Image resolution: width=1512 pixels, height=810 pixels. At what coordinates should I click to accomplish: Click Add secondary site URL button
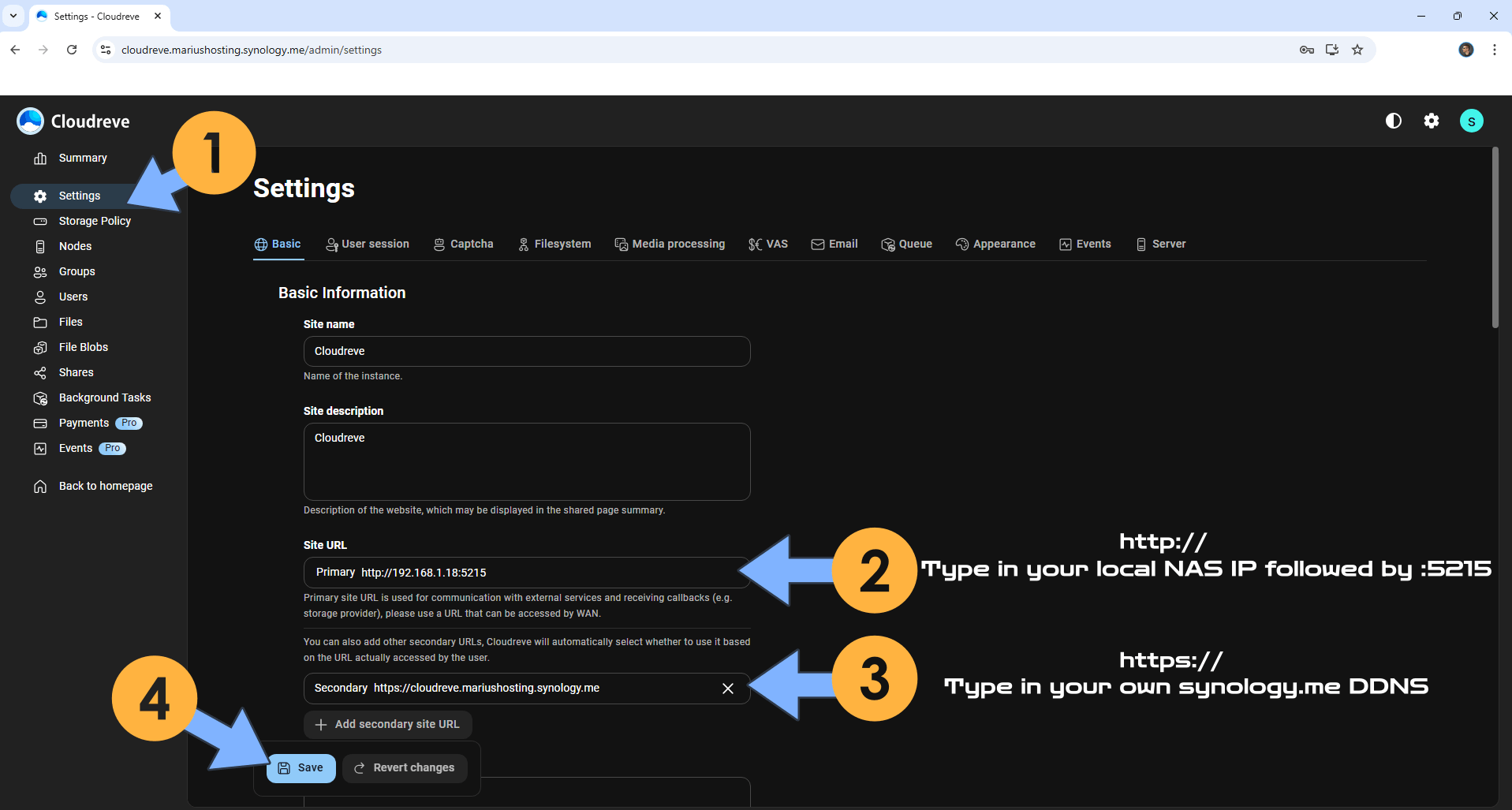point(387,724)
